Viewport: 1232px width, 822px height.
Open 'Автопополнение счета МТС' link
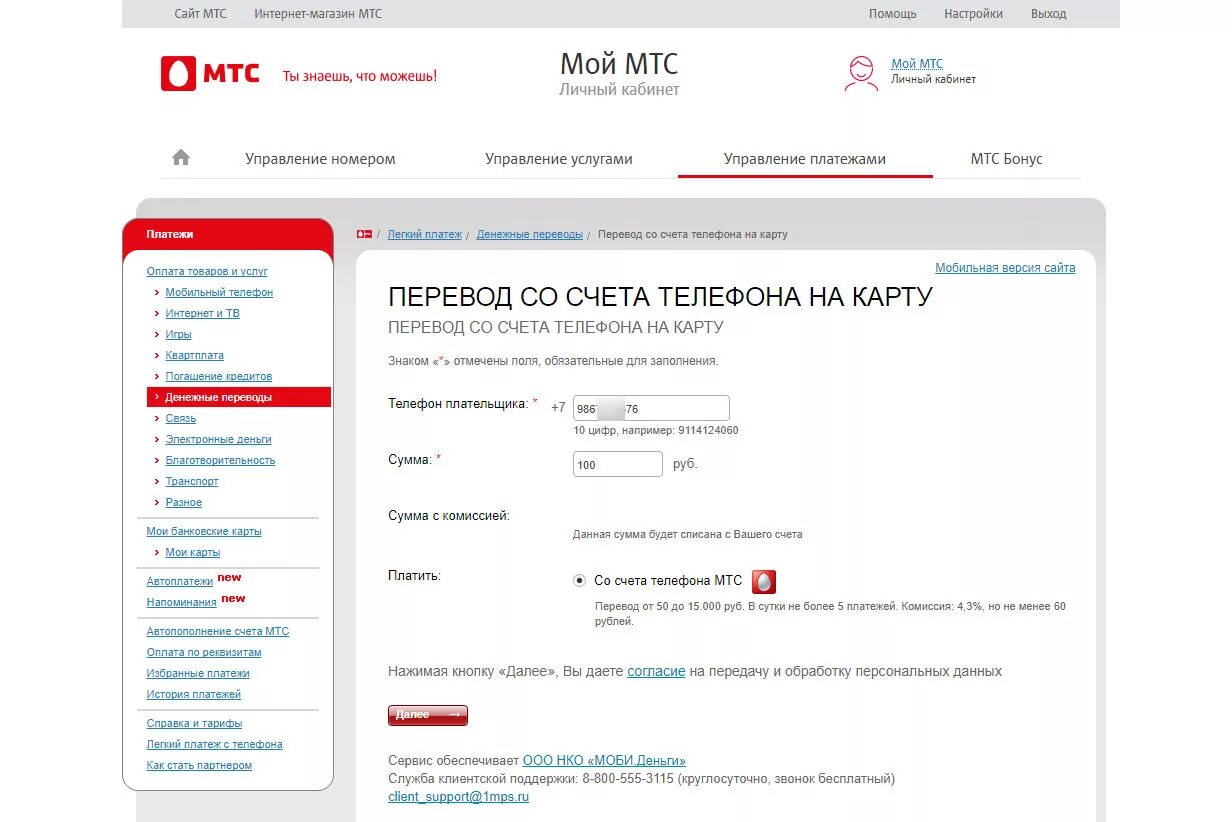click(217, 631)
